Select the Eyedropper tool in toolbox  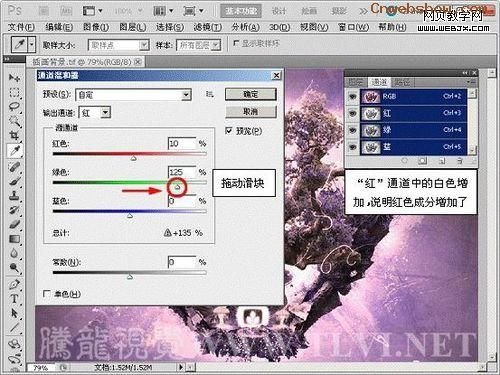pos(14,151)
